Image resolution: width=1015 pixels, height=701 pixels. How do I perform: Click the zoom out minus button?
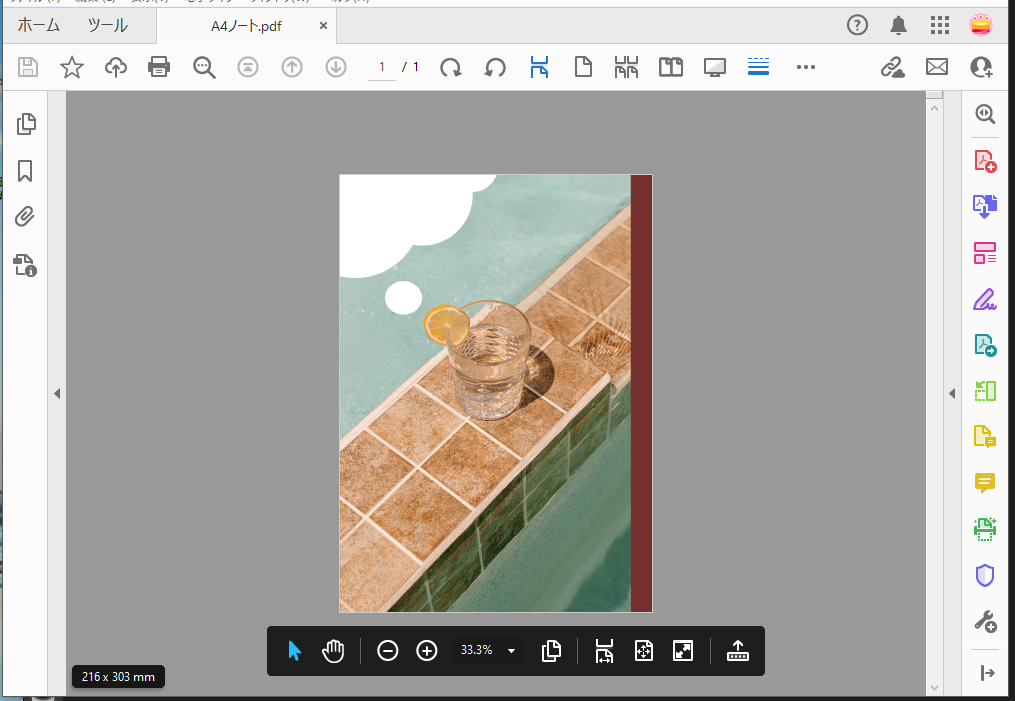click(x=388, y=651)
